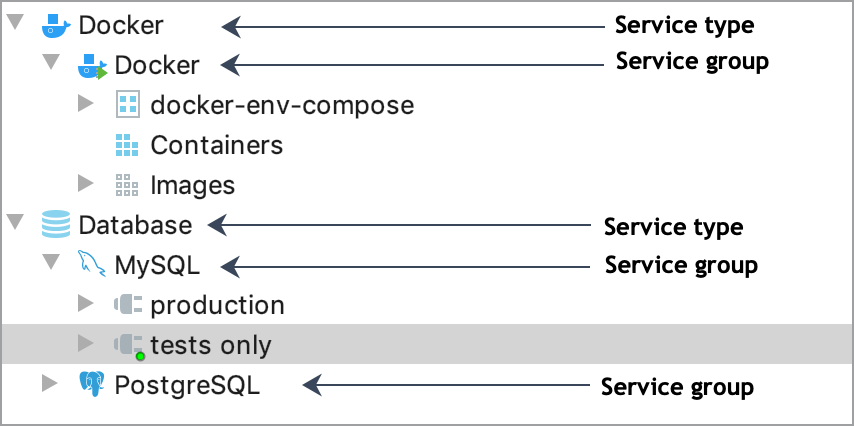Collapse the nested Docker service group
854x426 pixels.
[x=51, y=65]
